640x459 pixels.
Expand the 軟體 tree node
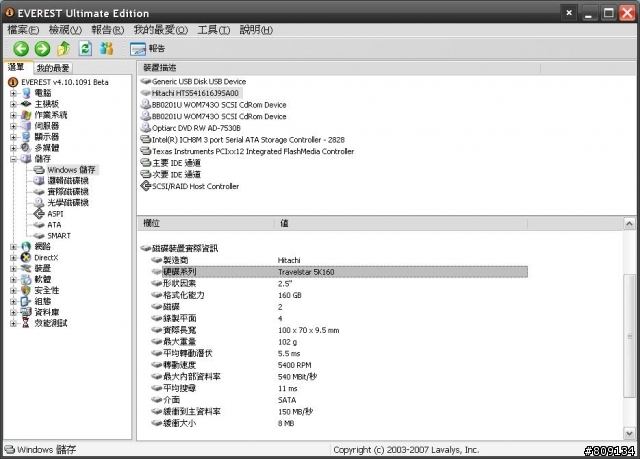pos(13,279)
